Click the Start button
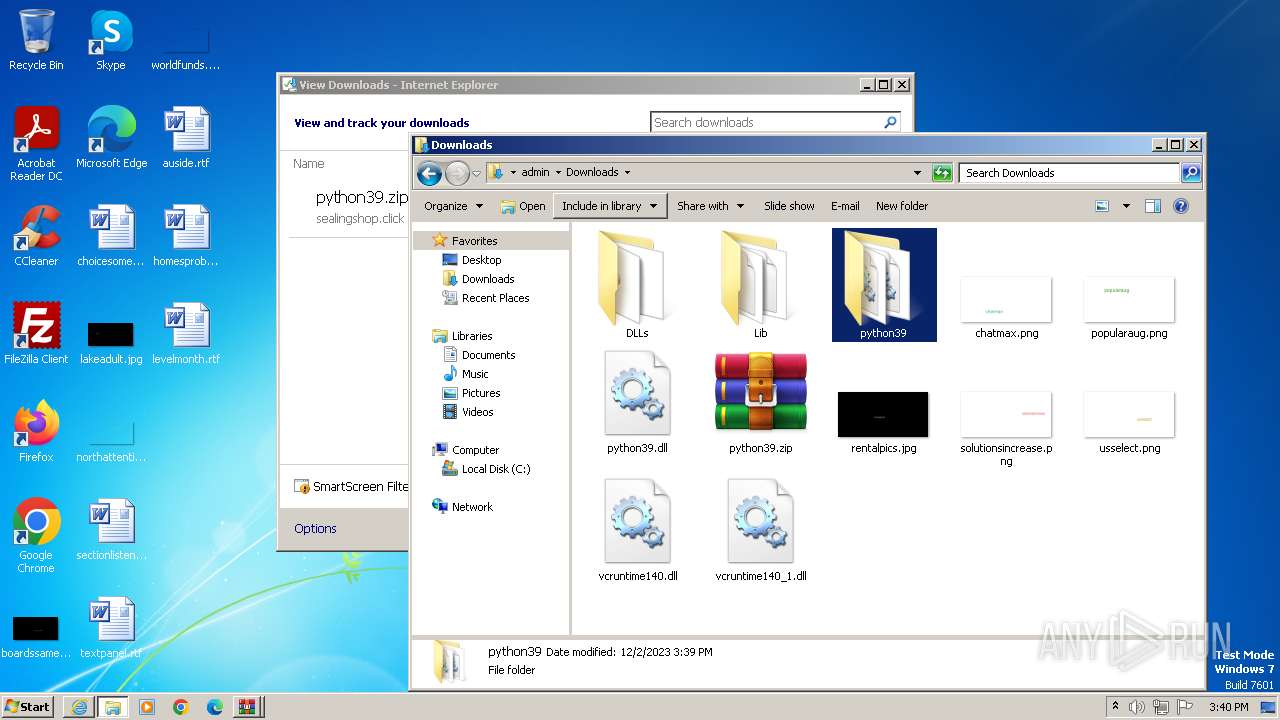Image resolution: width=1280 pixels, height=720 pixels. click(x=28, y=706)
